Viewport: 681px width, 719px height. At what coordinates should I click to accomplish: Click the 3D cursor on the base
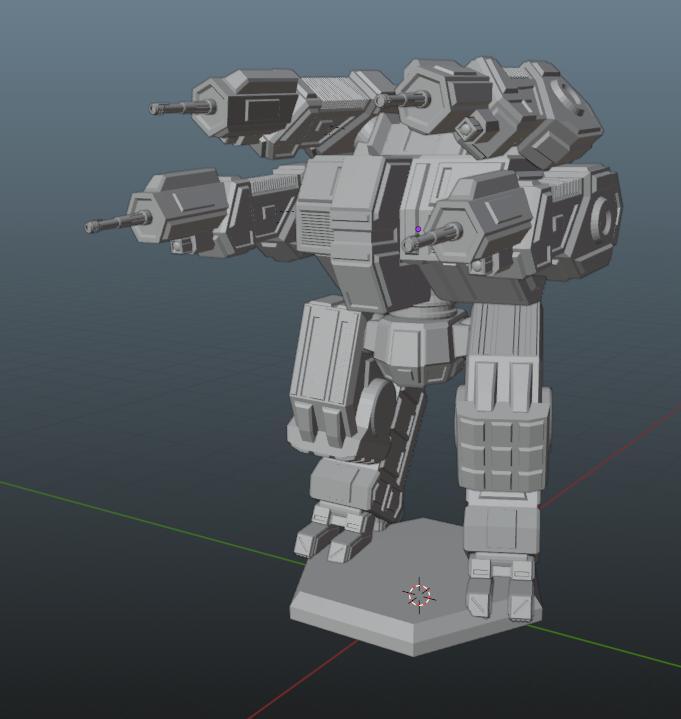(419, 595)
